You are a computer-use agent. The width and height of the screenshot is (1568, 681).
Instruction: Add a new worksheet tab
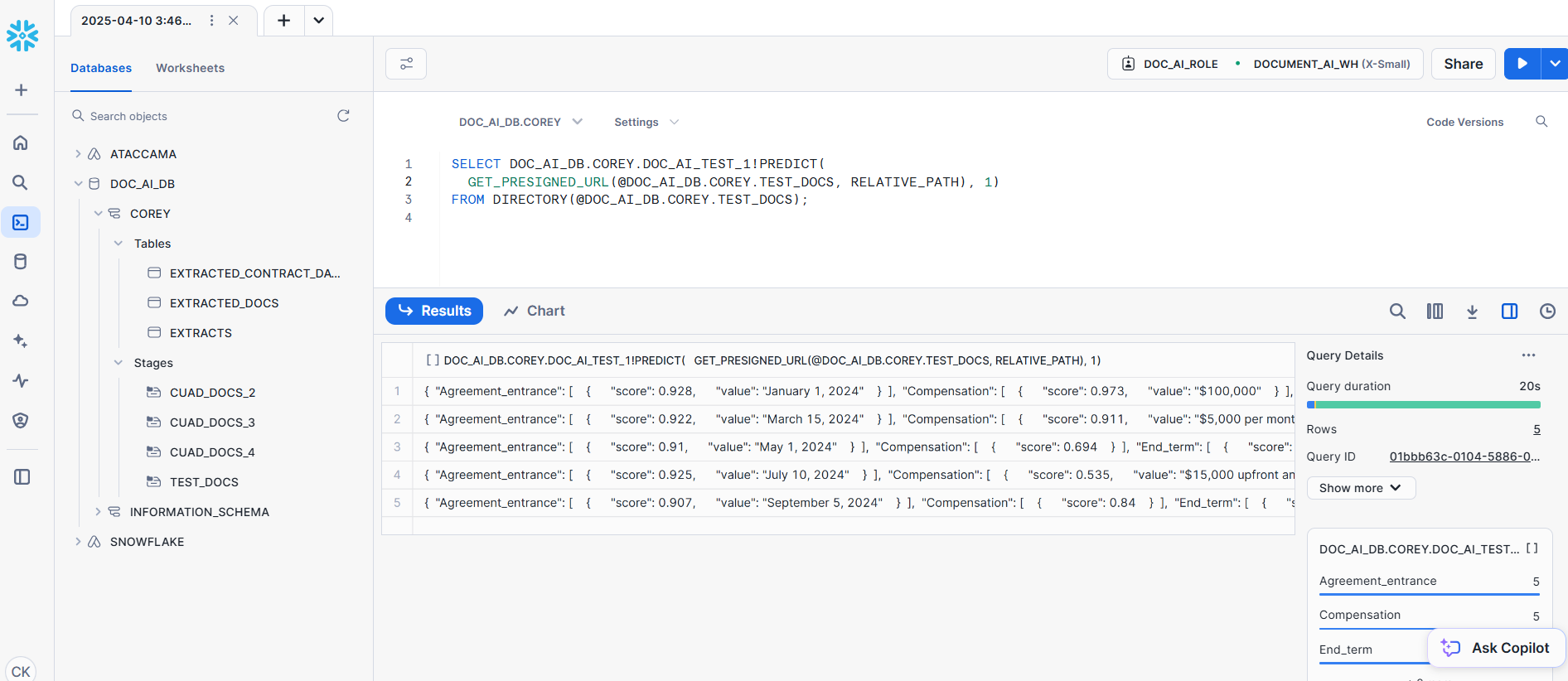(283, 21)
